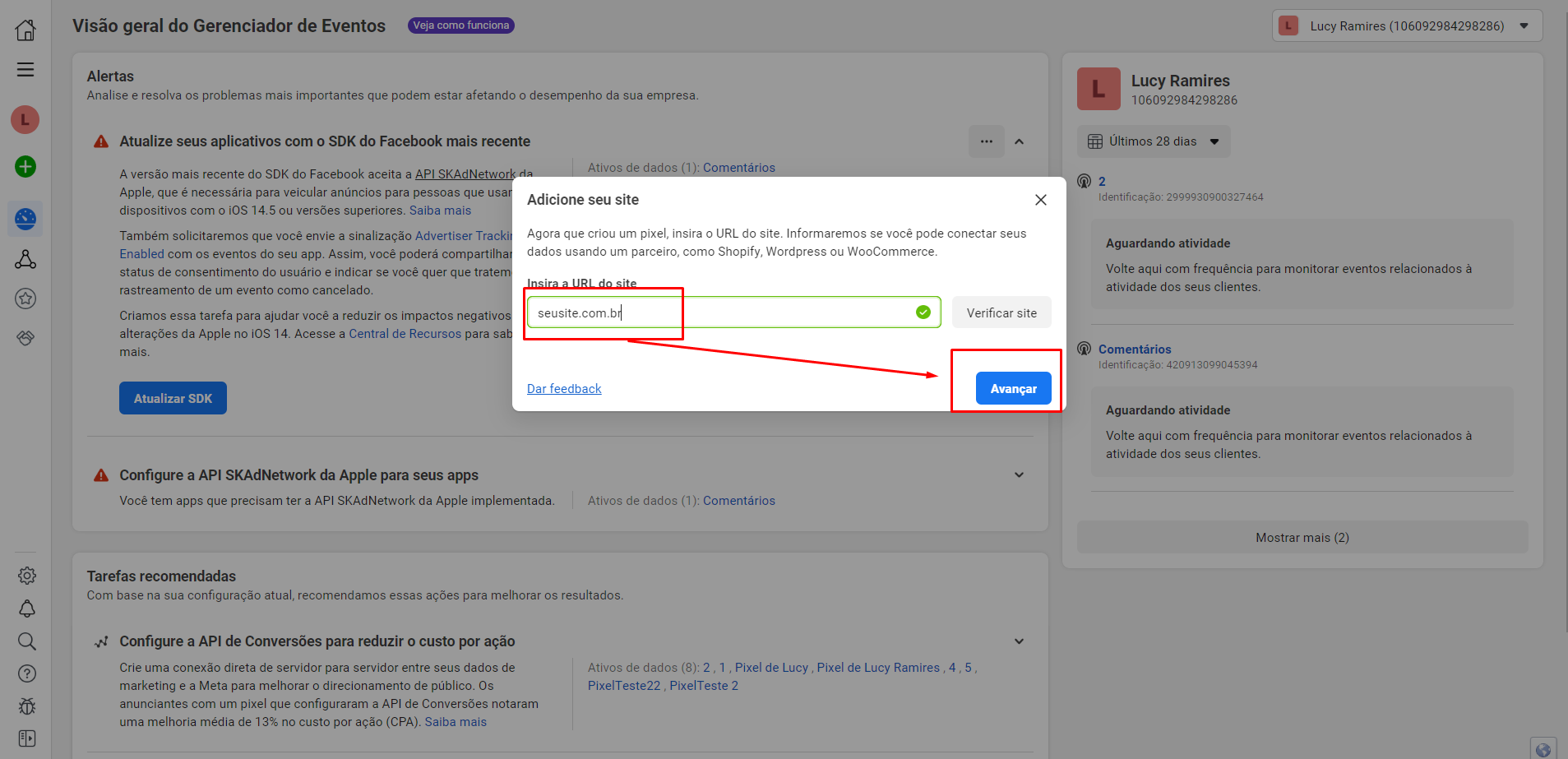Open the Overview dashboard icon in sidebar
The width and height of the screenshot is (1568, 759).
pos(25,219)
